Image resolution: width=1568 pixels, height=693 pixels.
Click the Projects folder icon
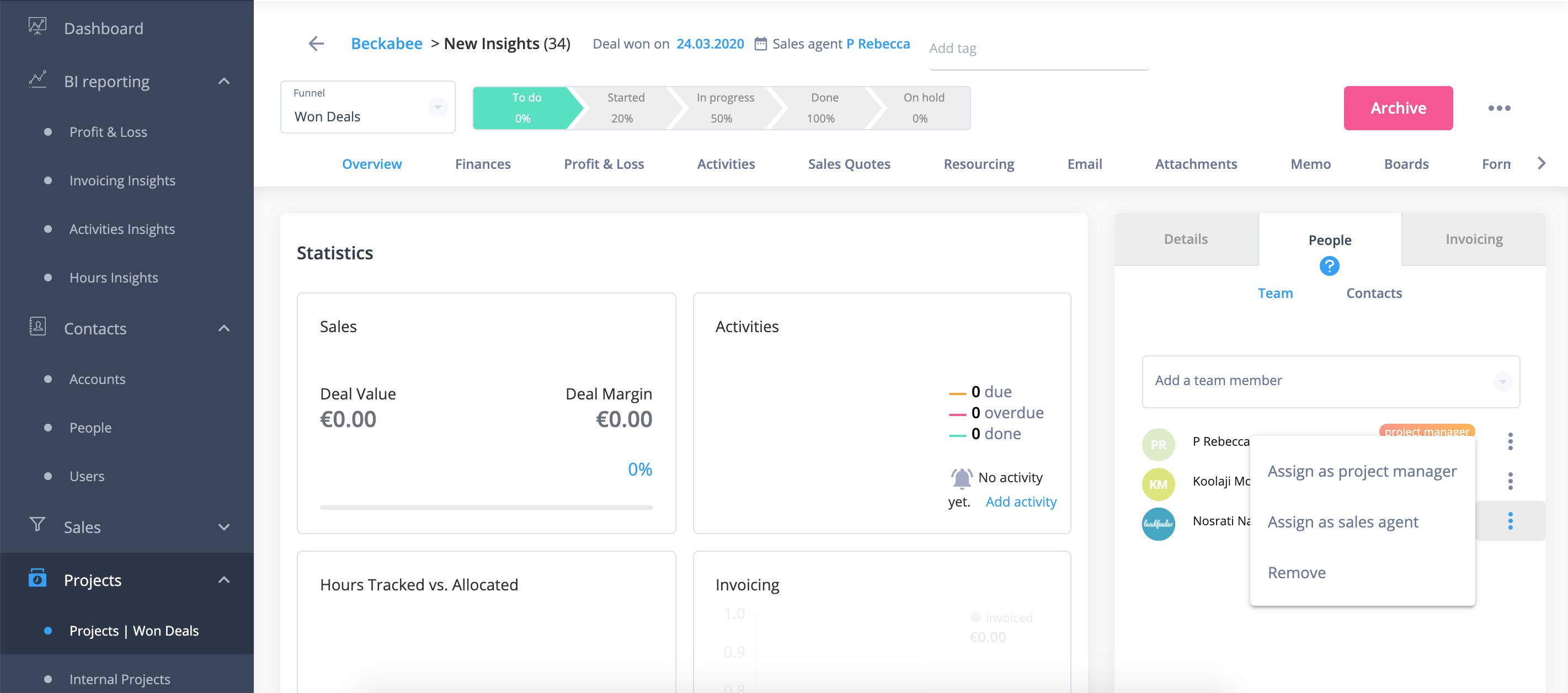[x=37, y=578]
